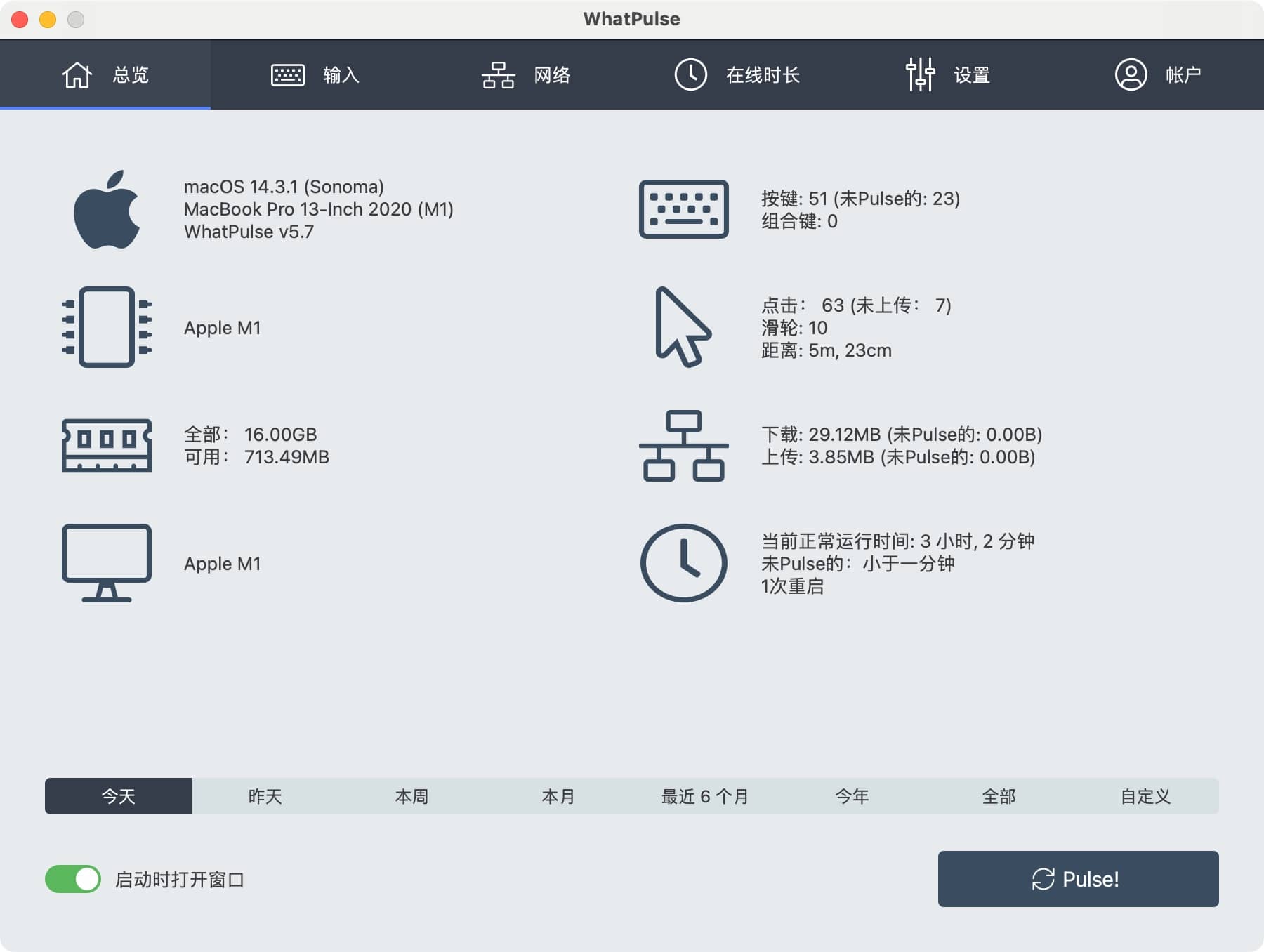Click the 点击: 63 clicks text
Screen dimensions: 1264x952
tap(856, 305)
